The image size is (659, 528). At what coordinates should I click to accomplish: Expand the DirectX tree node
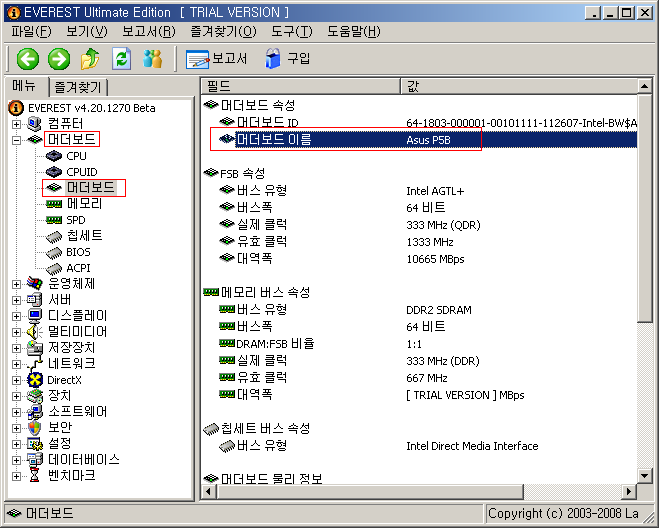[16, 380]
